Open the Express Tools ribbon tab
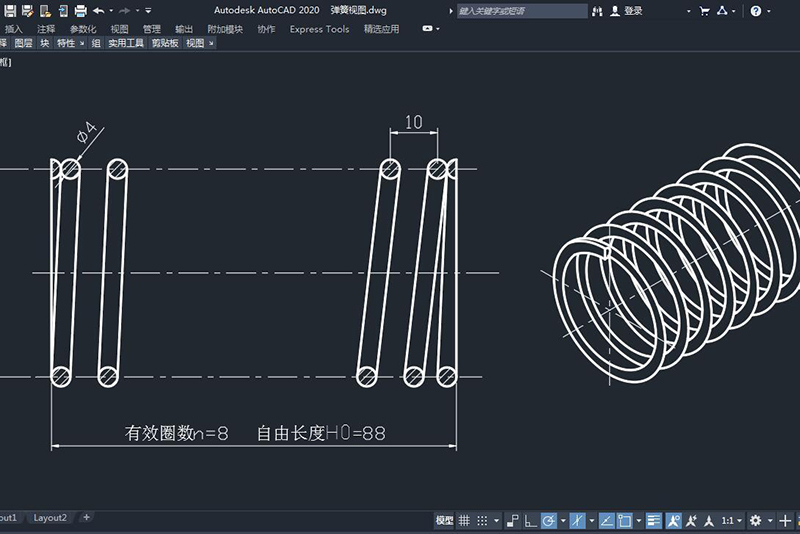The height and width of the screenshot is (534, 800). 319,29
